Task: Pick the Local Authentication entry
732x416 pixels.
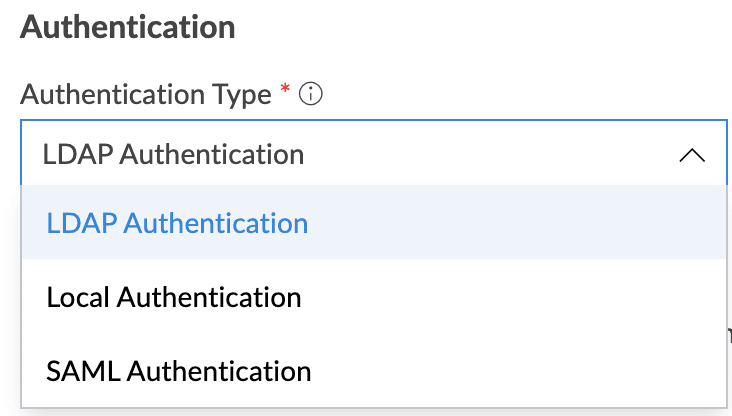Action: pyautogui.click(x=174, y=297)
